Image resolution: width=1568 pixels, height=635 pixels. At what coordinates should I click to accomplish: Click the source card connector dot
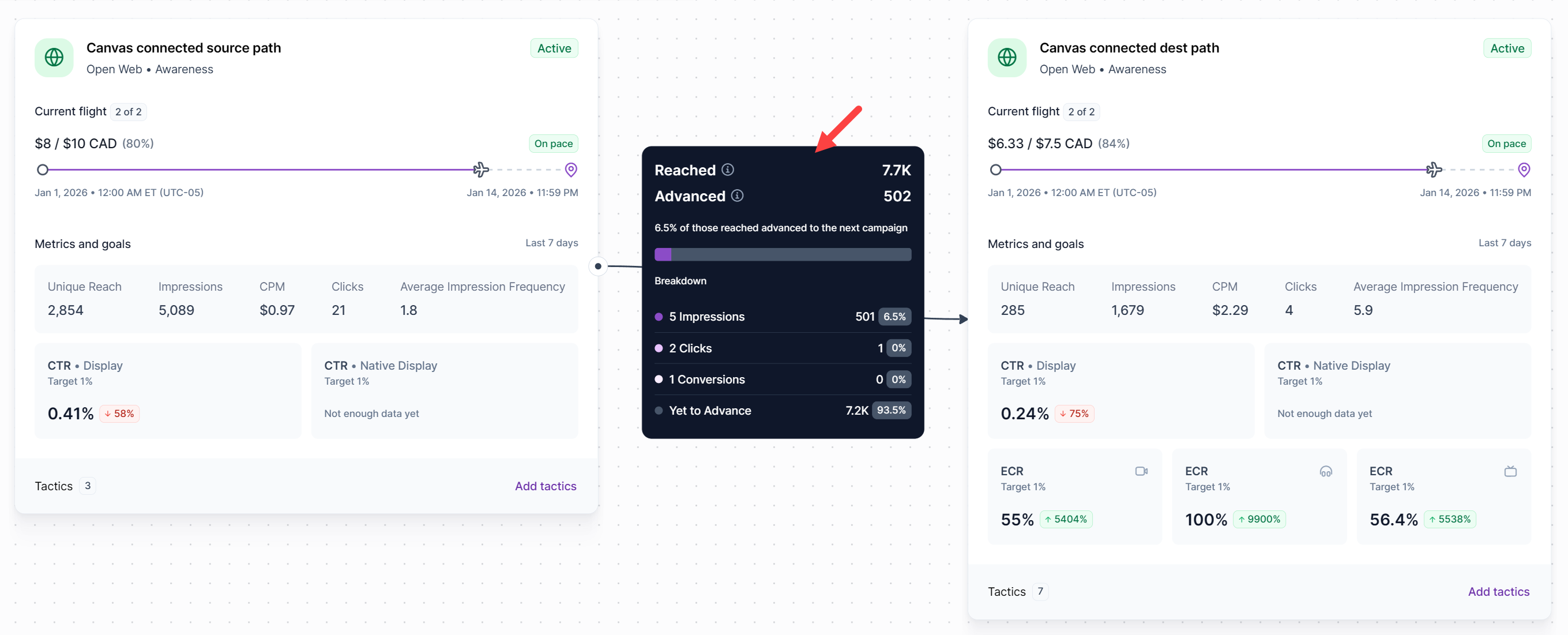(598, 266)
